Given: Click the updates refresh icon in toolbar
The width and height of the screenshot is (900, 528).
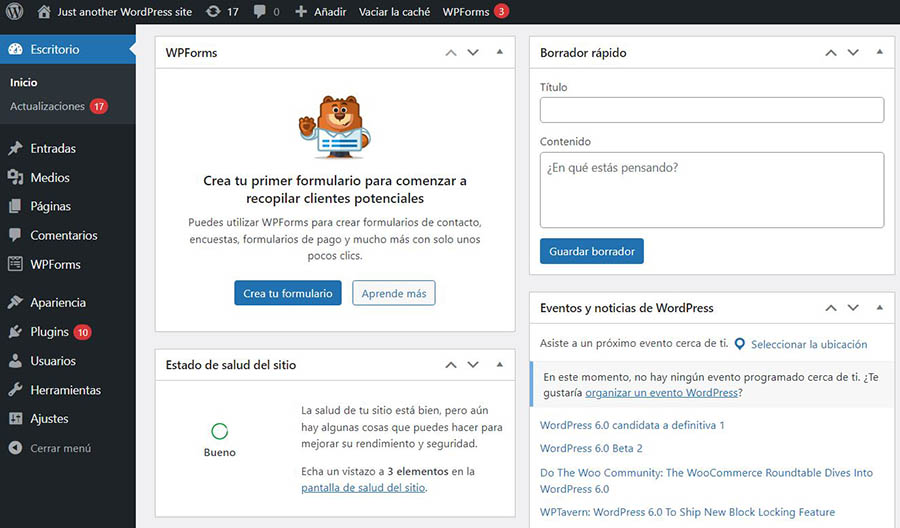Looking at the screenshot, I should (212, 12).
